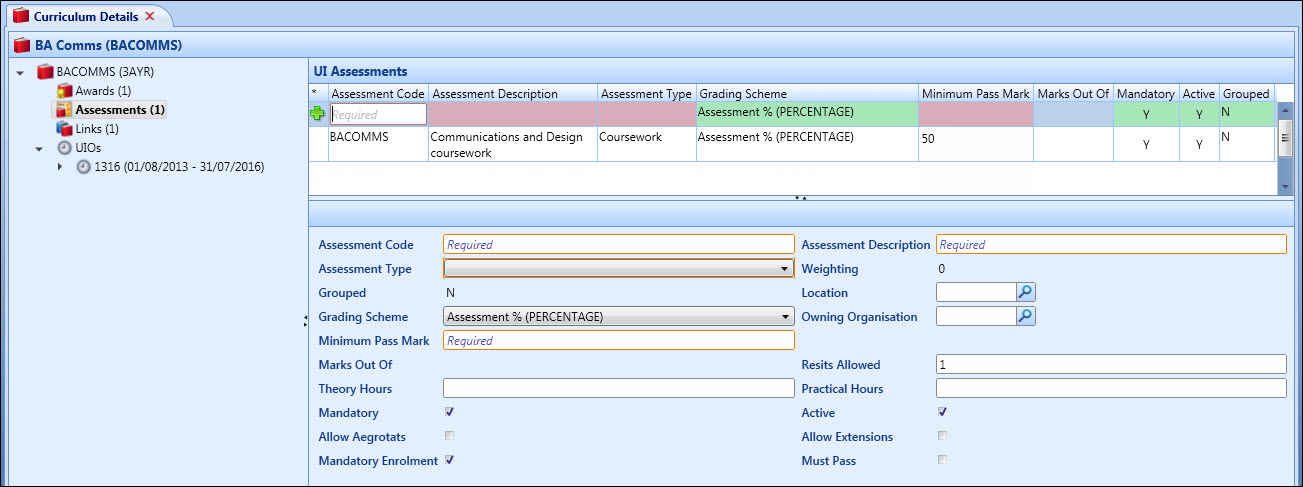Sort by Assessment Description column header
The width and height of the screenshot is (1303, 487).
pyautogui.click(x=513, y=94)
